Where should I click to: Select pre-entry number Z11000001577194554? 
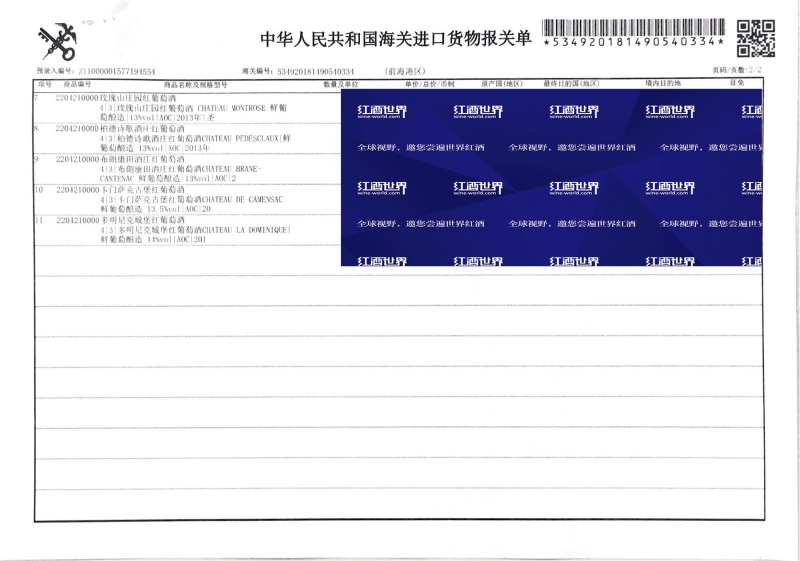[116, 71]
